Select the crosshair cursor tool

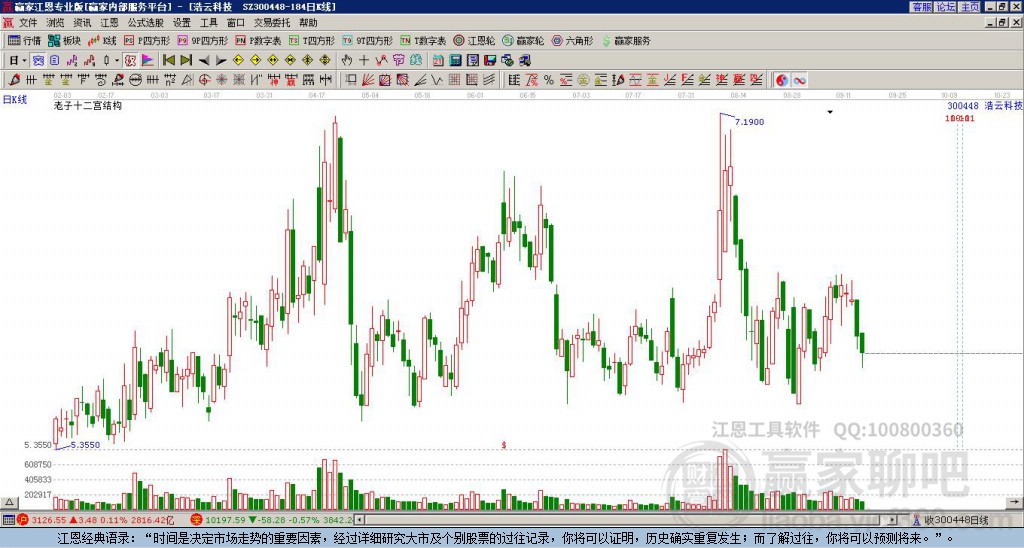(x=364, y=60)
